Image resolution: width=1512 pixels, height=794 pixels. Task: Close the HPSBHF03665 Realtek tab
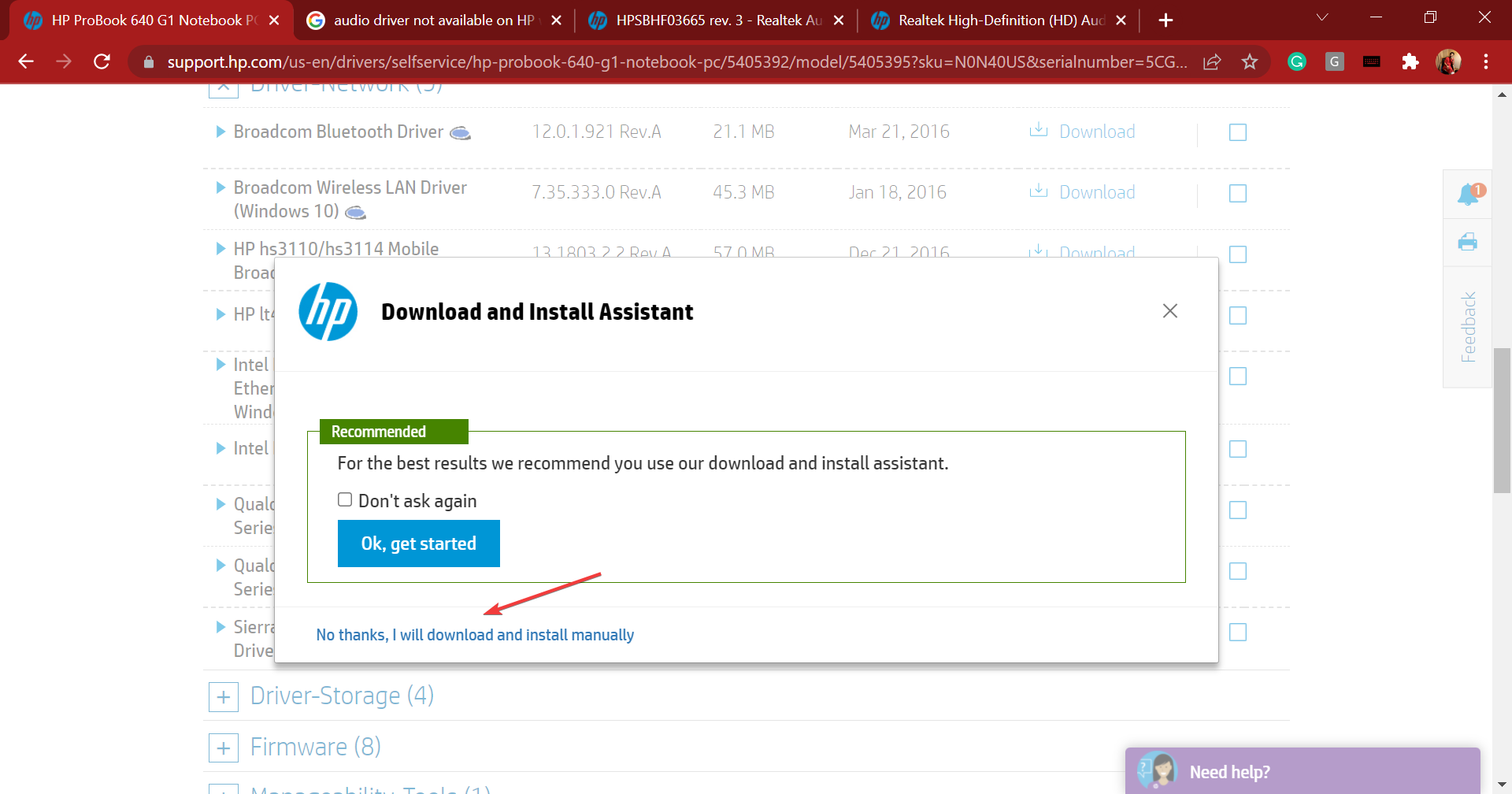pyautogui.click(x=839, y=20)
